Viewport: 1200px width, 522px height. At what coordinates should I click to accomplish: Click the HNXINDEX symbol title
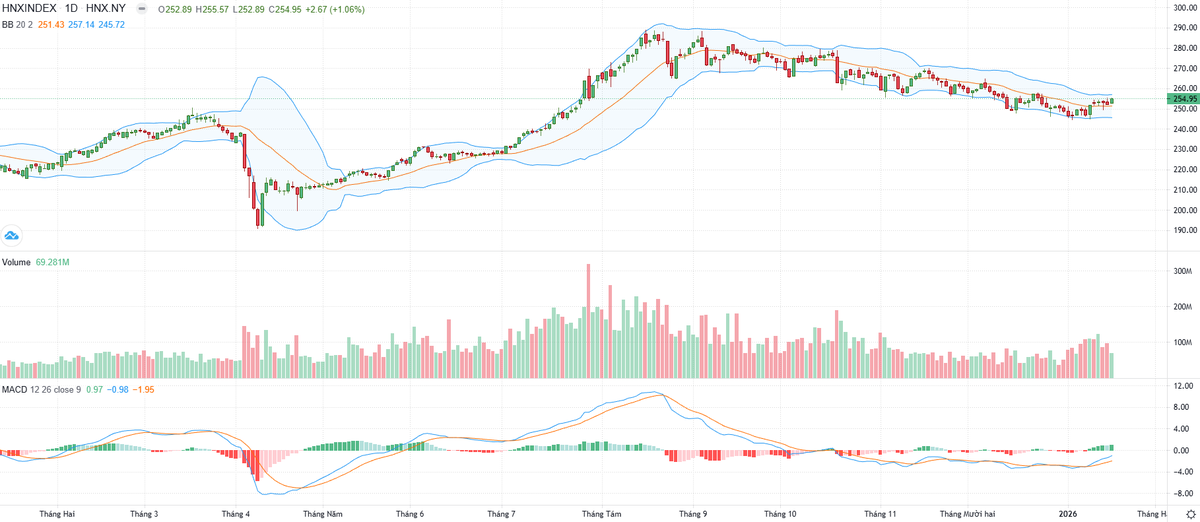pos(31,8)
